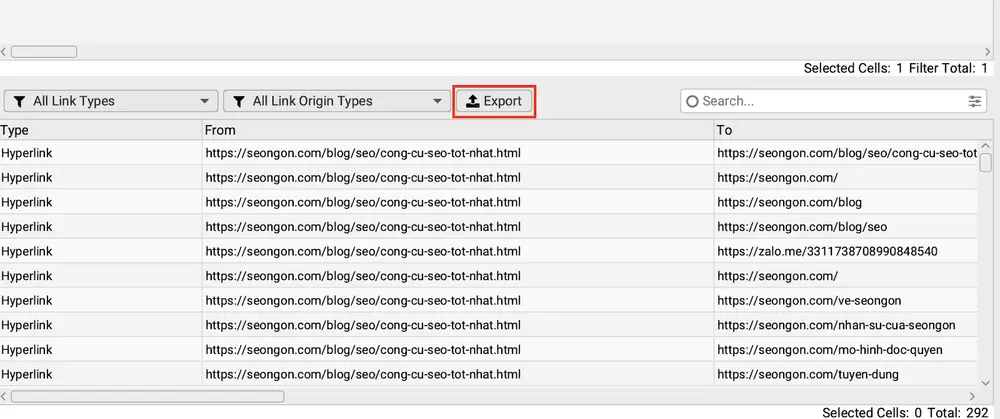Image resolution: width=1000 pixels, height=419 pixels.
Task: Select the Hyperlink cell in the ve-seongon row
Action: 101,300
